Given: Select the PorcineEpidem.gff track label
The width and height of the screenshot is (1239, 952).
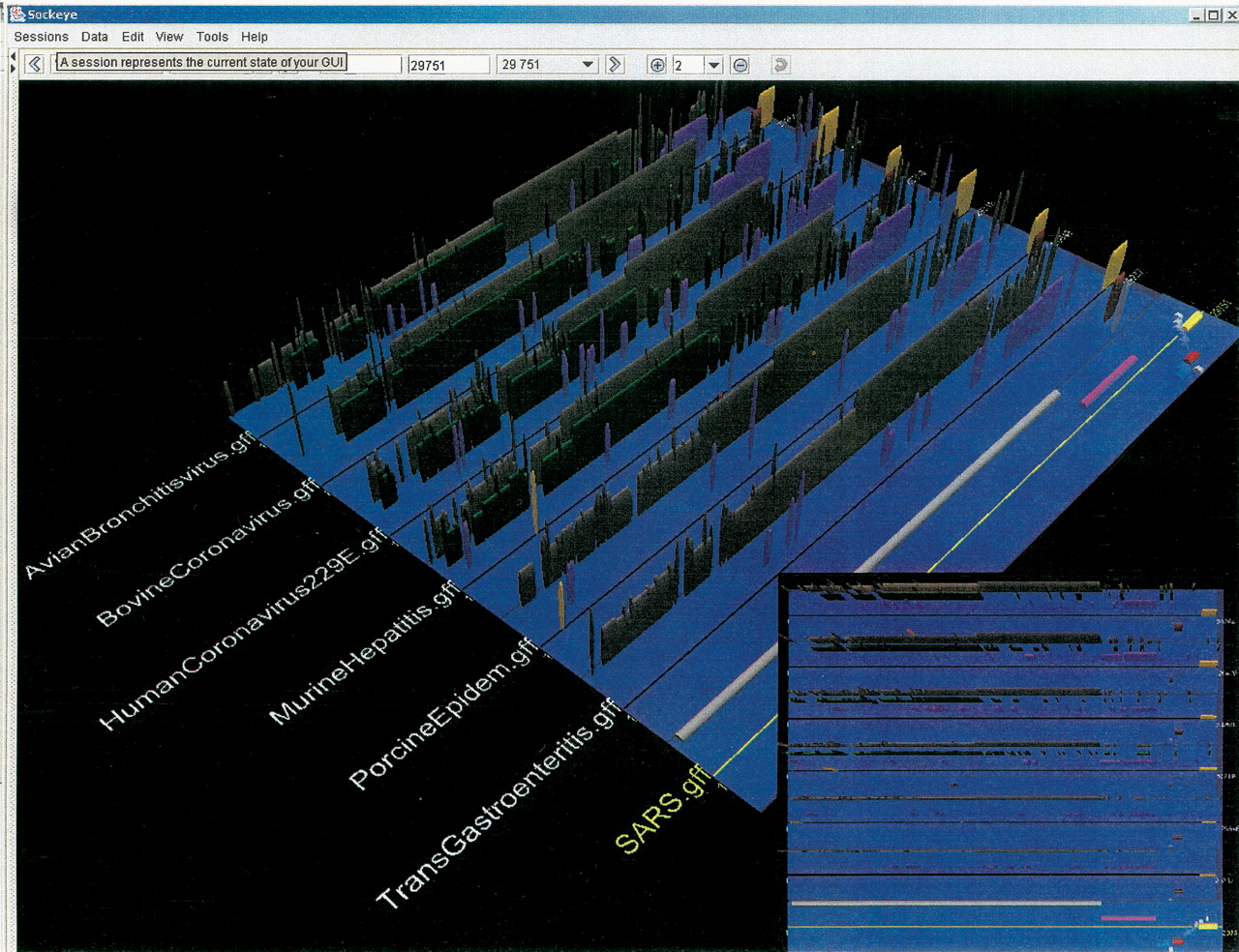Looking at the screenshot, I should (x=443, y=714).
